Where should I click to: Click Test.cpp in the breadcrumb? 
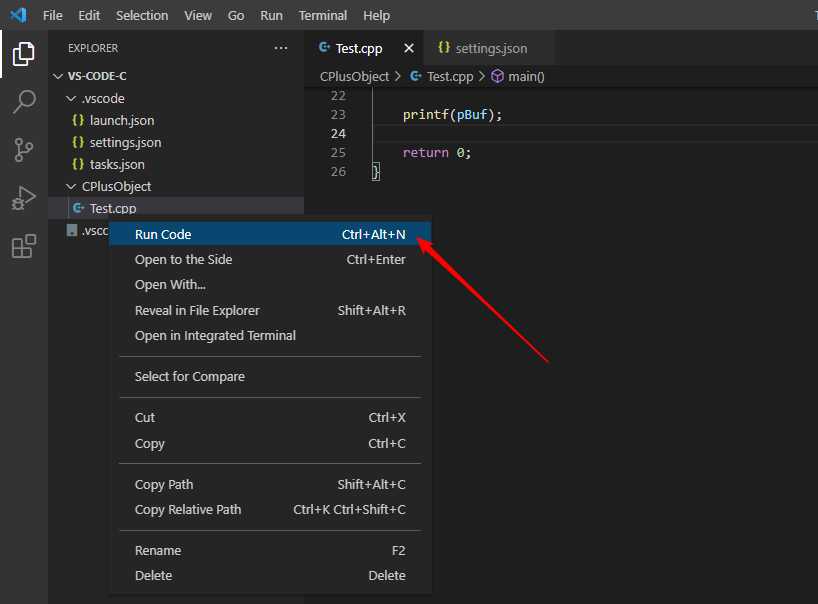[x=450, y=77]
